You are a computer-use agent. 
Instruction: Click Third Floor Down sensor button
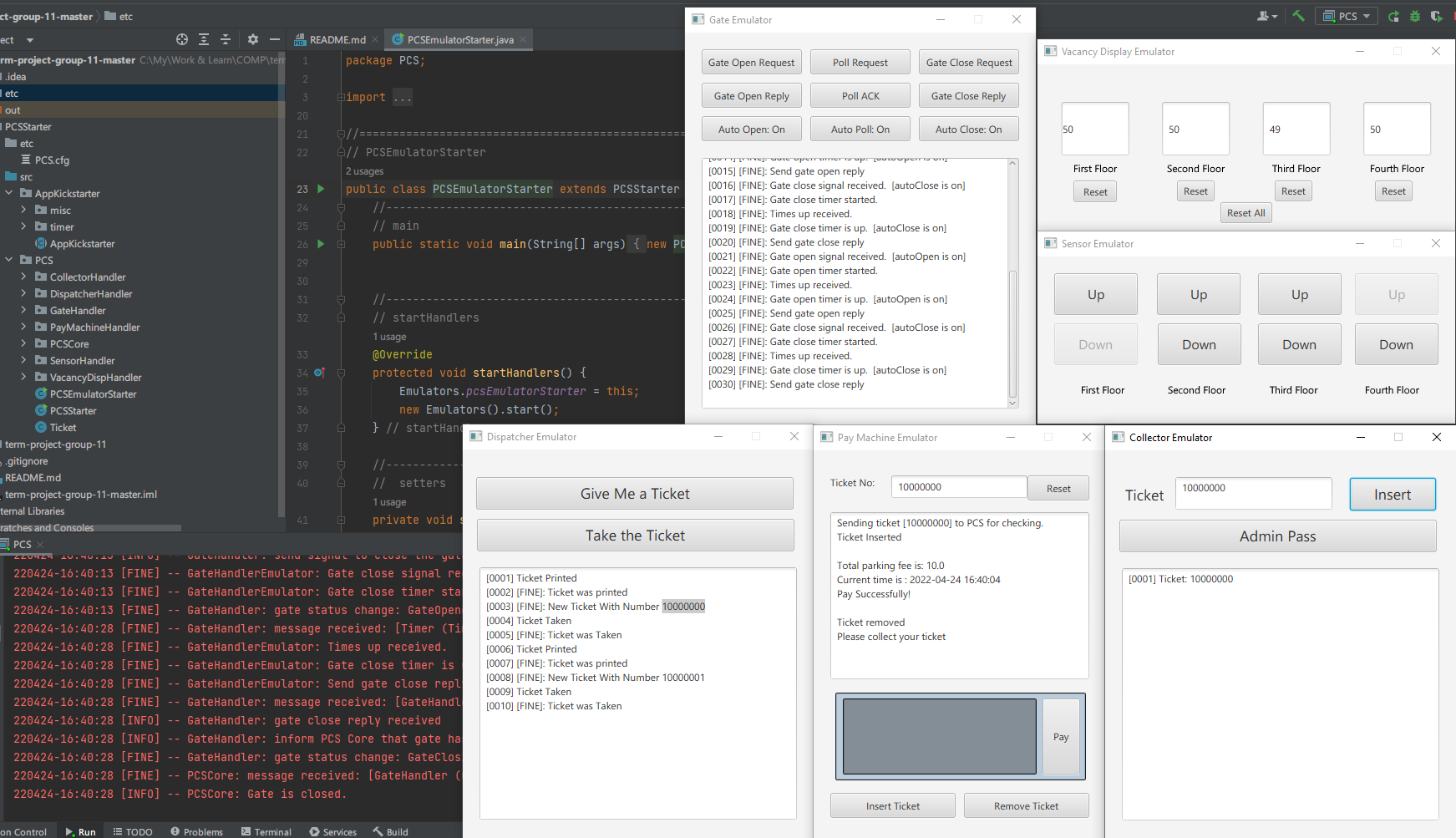[x=1300, y=344]
